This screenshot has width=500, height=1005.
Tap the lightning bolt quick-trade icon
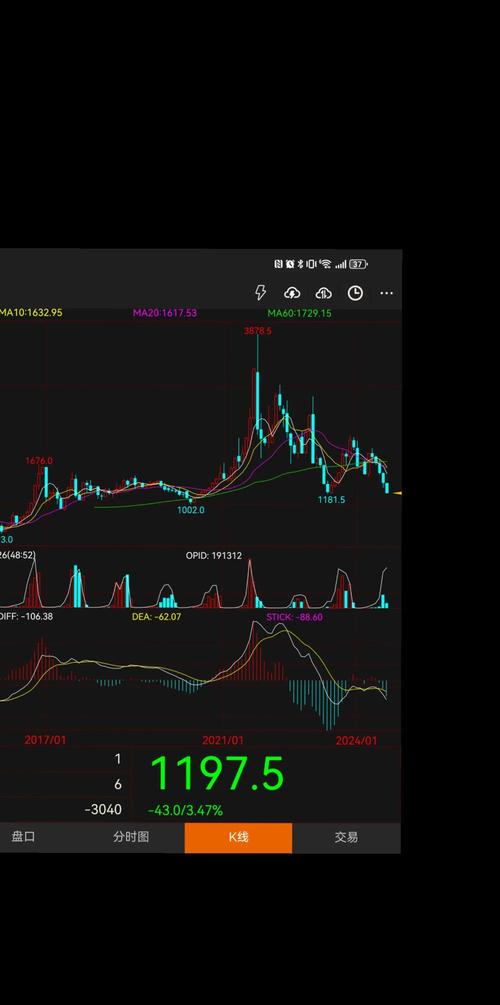[260, 293]
